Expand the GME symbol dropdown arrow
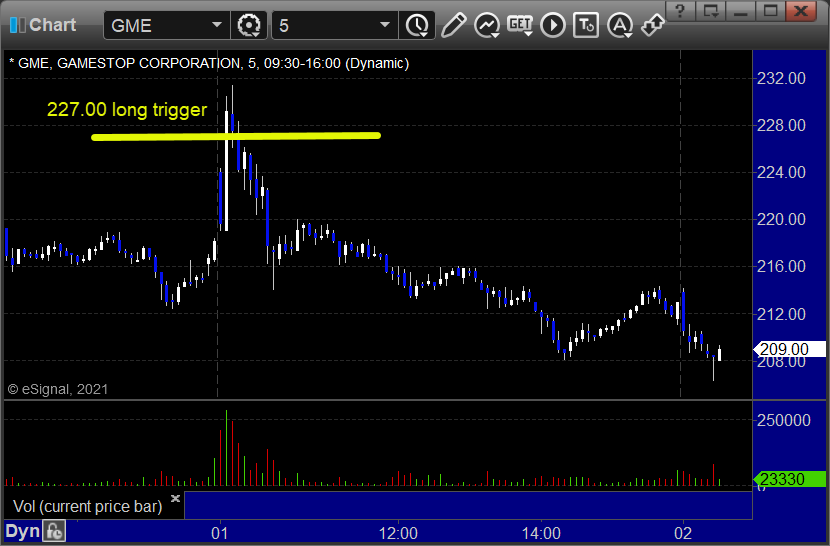Image resolution: width=830 pixels, height=546 pixels. (216, 25)
